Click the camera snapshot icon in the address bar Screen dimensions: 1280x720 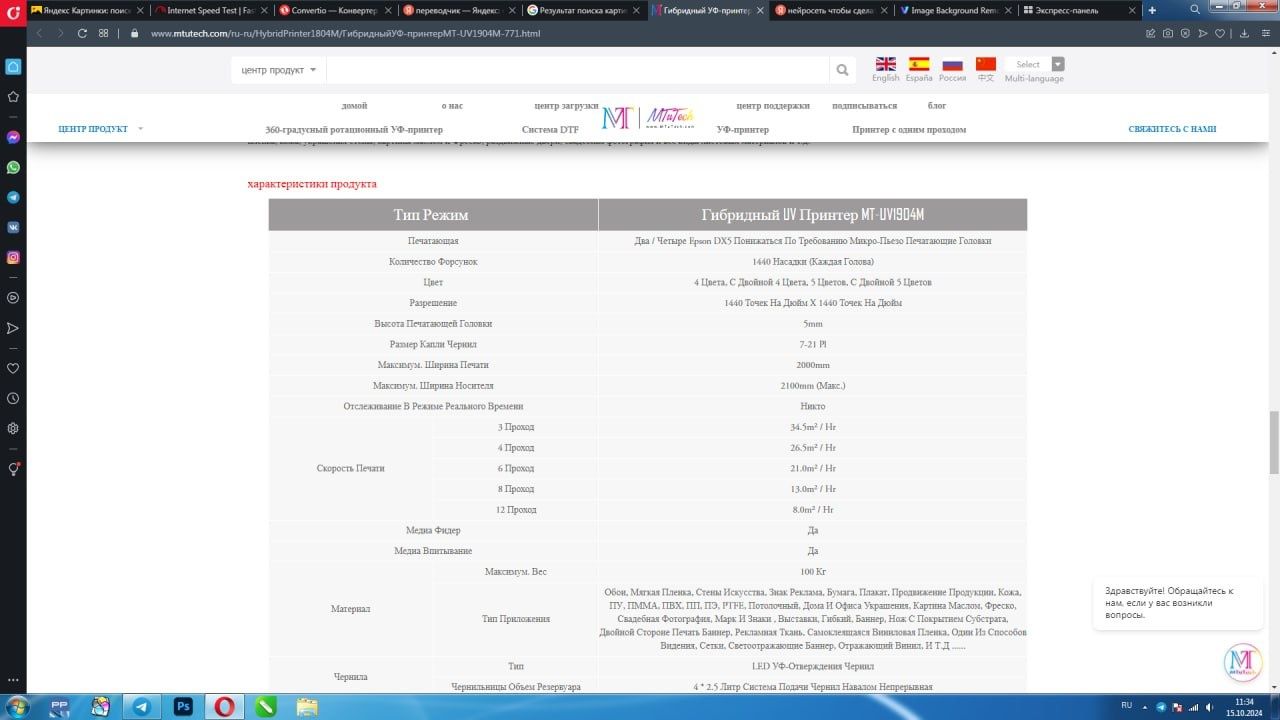[1167, 33]
